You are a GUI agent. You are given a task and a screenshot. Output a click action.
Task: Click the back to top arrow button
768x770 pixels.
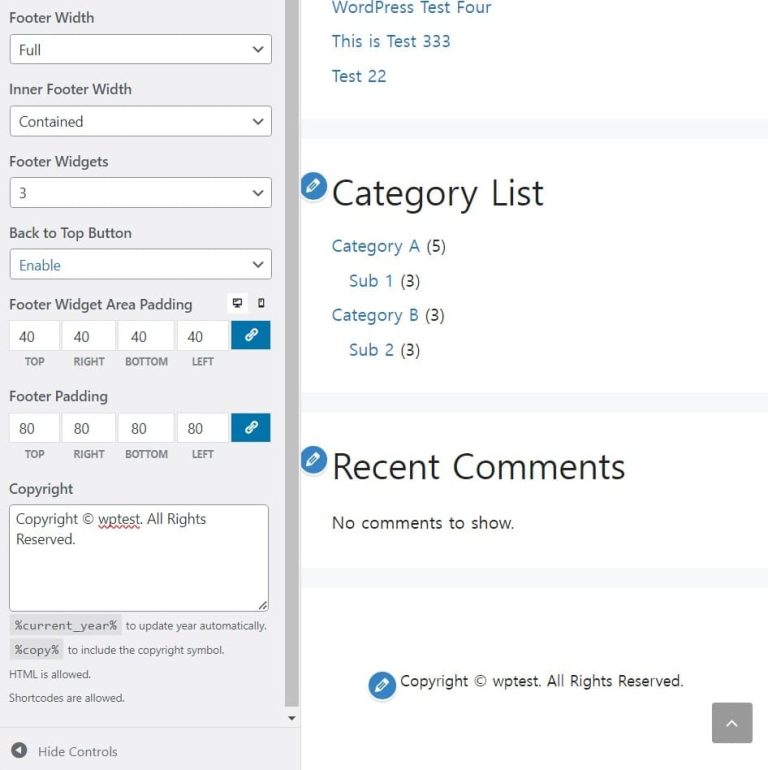coord(731,723)
